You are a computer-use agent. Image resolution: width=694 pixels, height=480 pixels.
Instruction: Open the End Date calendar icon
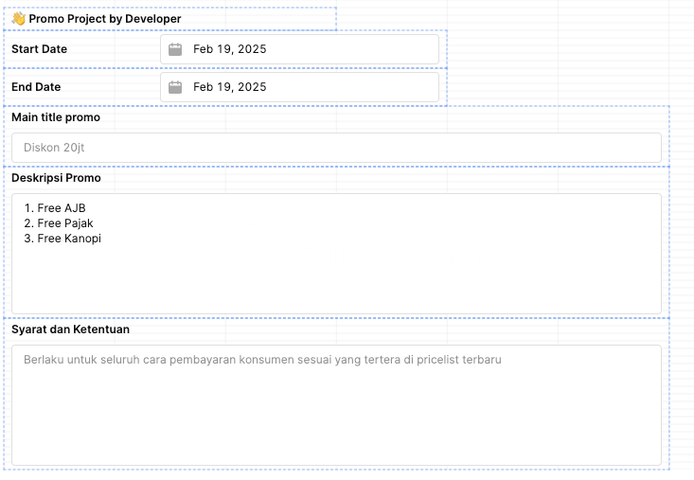[x=175, y=87]
